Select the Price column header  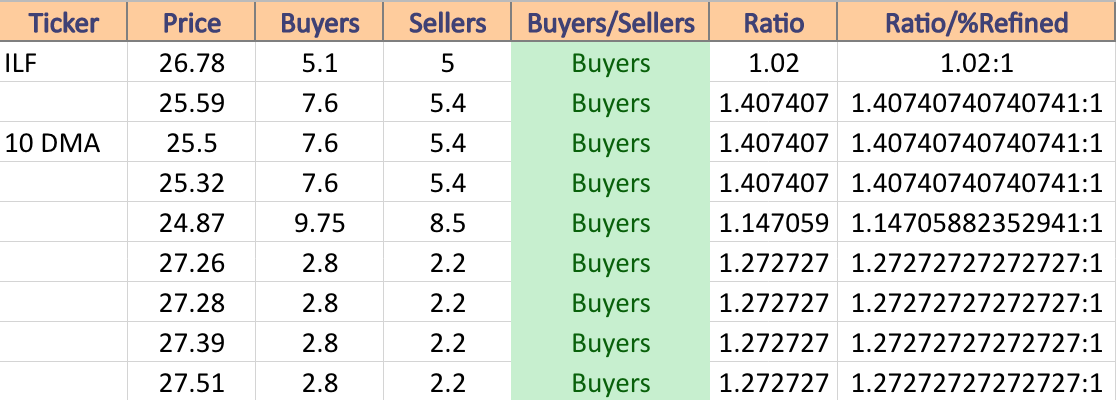coord(192,21)
